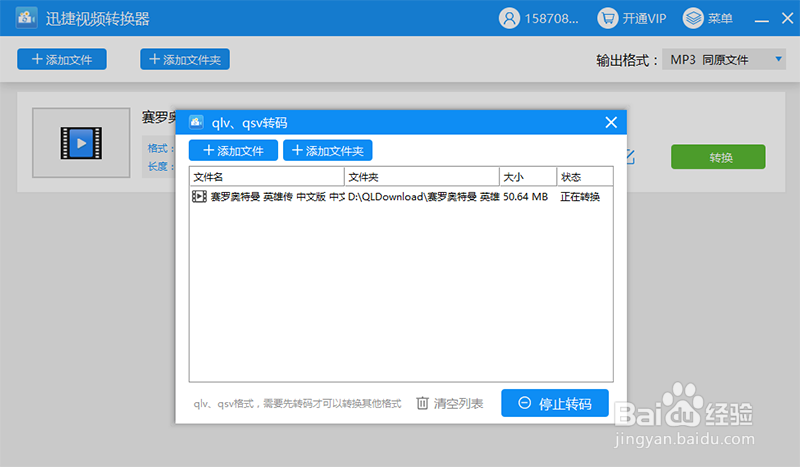This screenshot has width=800, height=467.
Task: Click the 大小 column header
Action: click(528, 177)
